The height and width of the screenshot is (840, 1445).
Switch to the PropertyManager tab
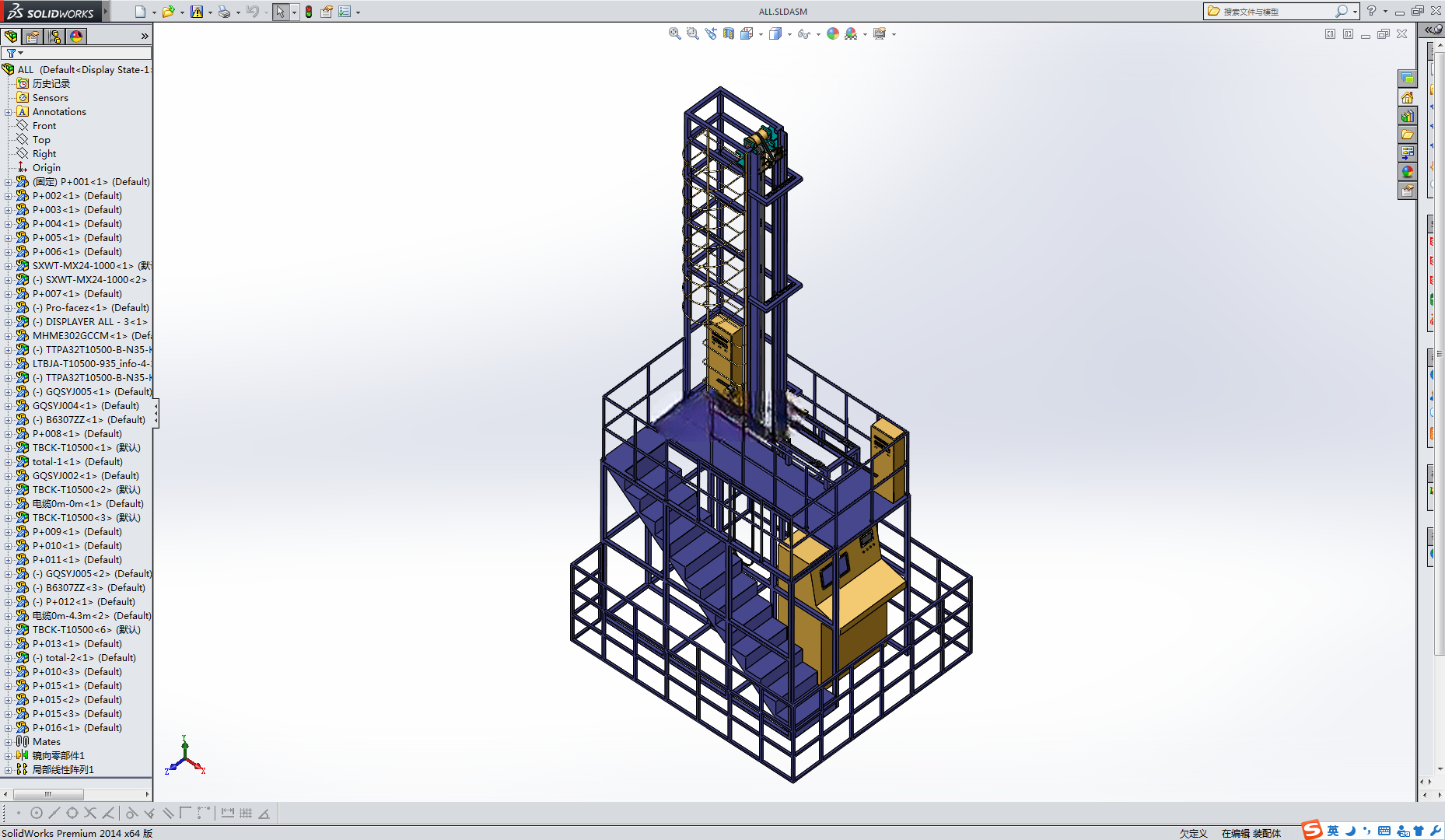33,37
